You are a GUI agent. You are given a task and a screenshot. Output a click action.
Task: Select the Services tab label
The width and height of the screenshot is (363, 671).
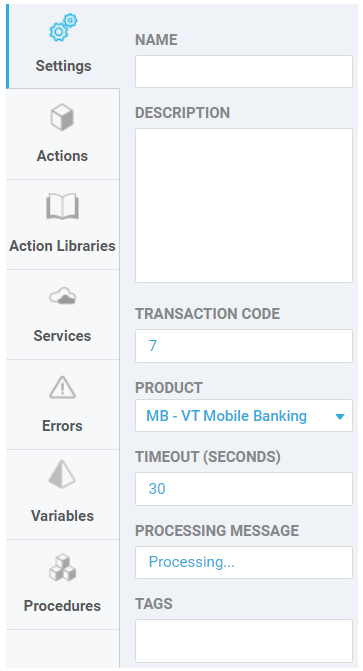coord(62,336)
